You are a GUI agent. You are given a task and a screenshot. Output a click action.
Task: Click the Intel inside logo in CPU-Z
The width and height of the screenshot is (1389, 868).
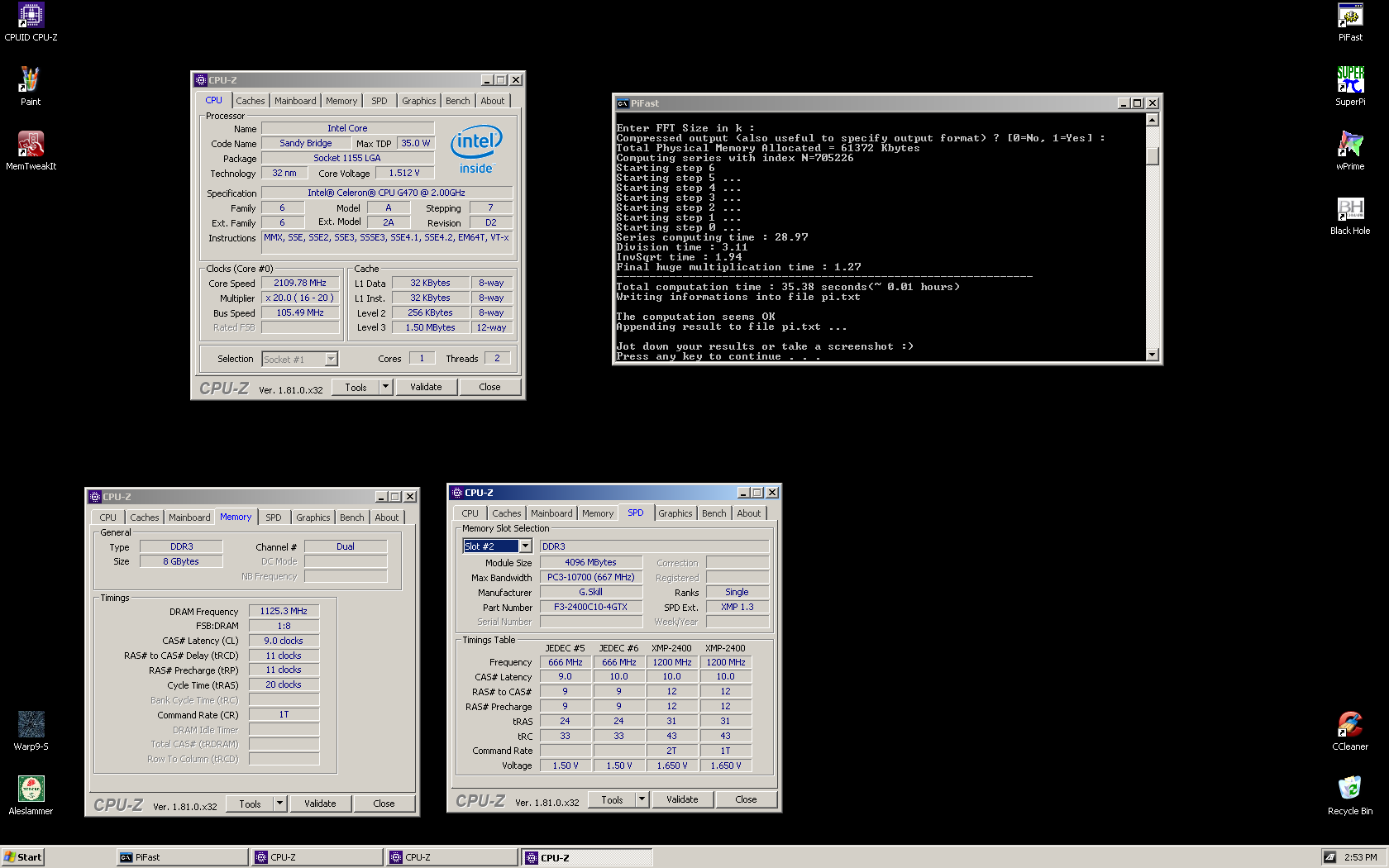[x=476, y=150]
